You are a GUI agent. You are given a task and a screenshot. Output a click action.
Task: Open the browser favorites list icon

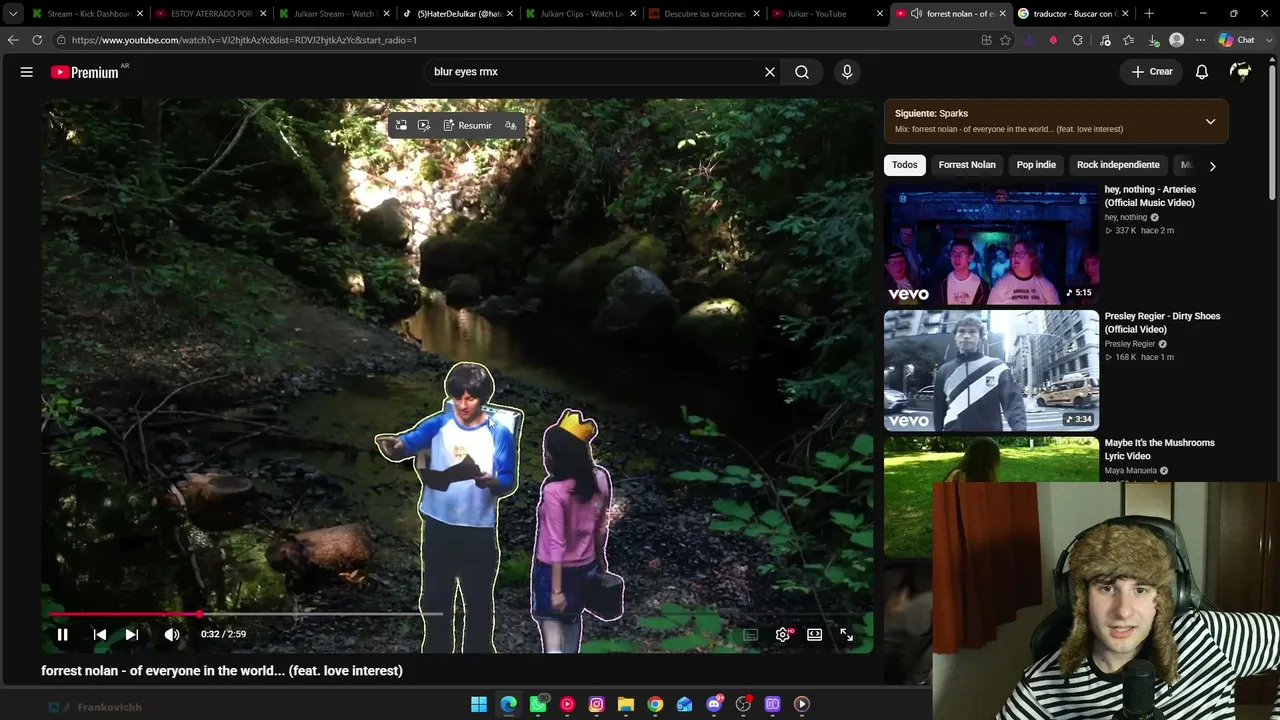click(1129, 40)
